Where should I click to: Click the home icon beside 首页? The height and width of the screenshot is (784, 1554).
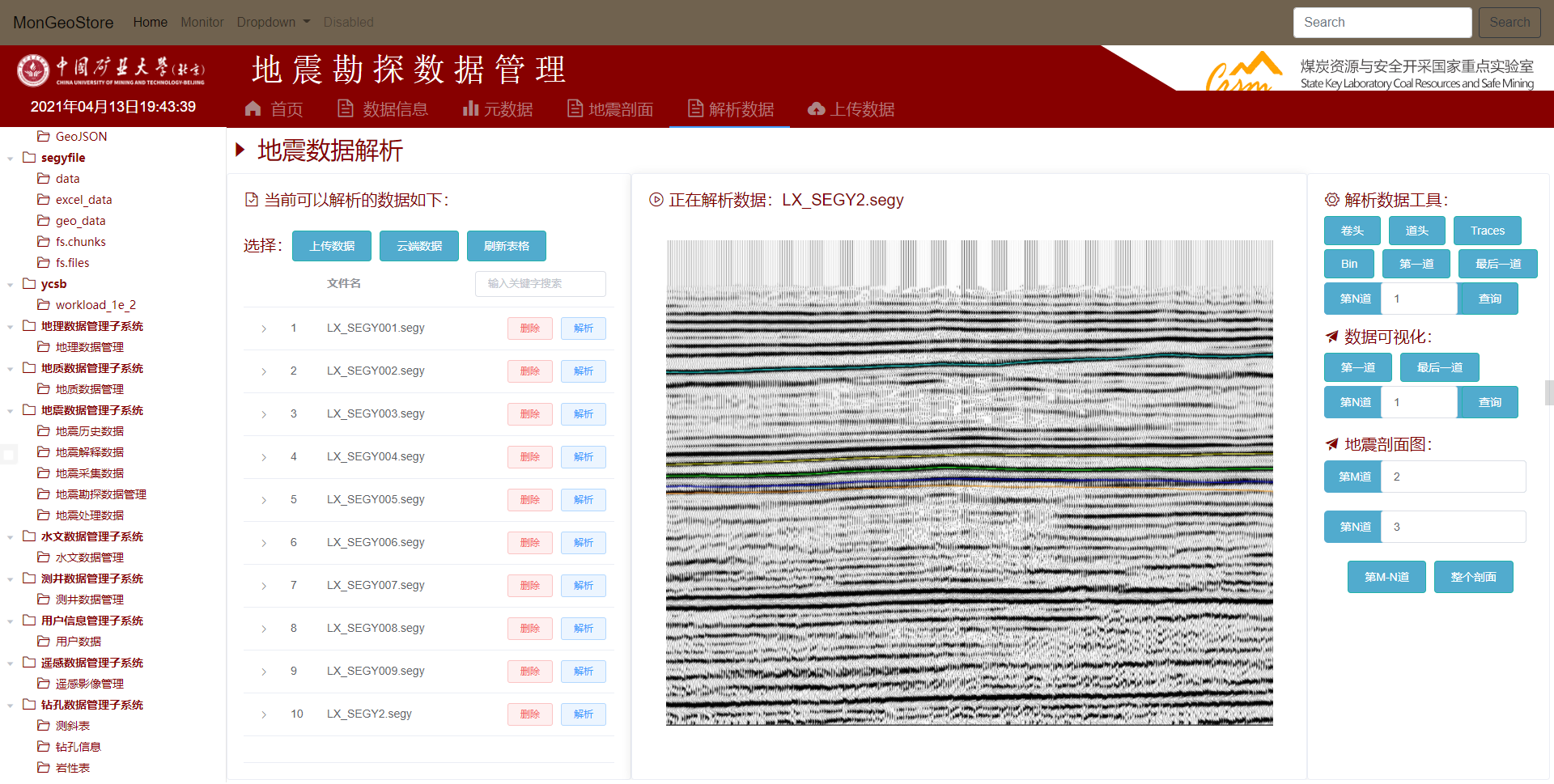click(x=253, y=108)
